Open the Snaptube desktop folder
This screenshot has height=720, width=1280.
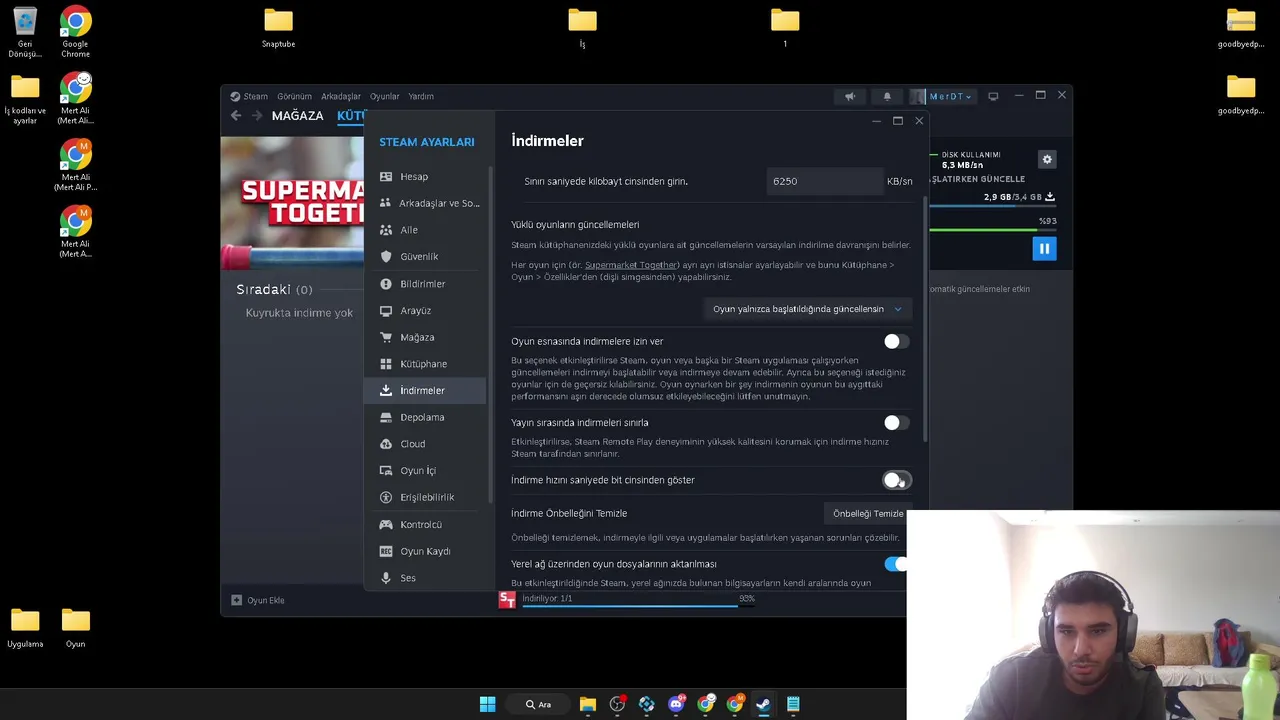point(278,28)
